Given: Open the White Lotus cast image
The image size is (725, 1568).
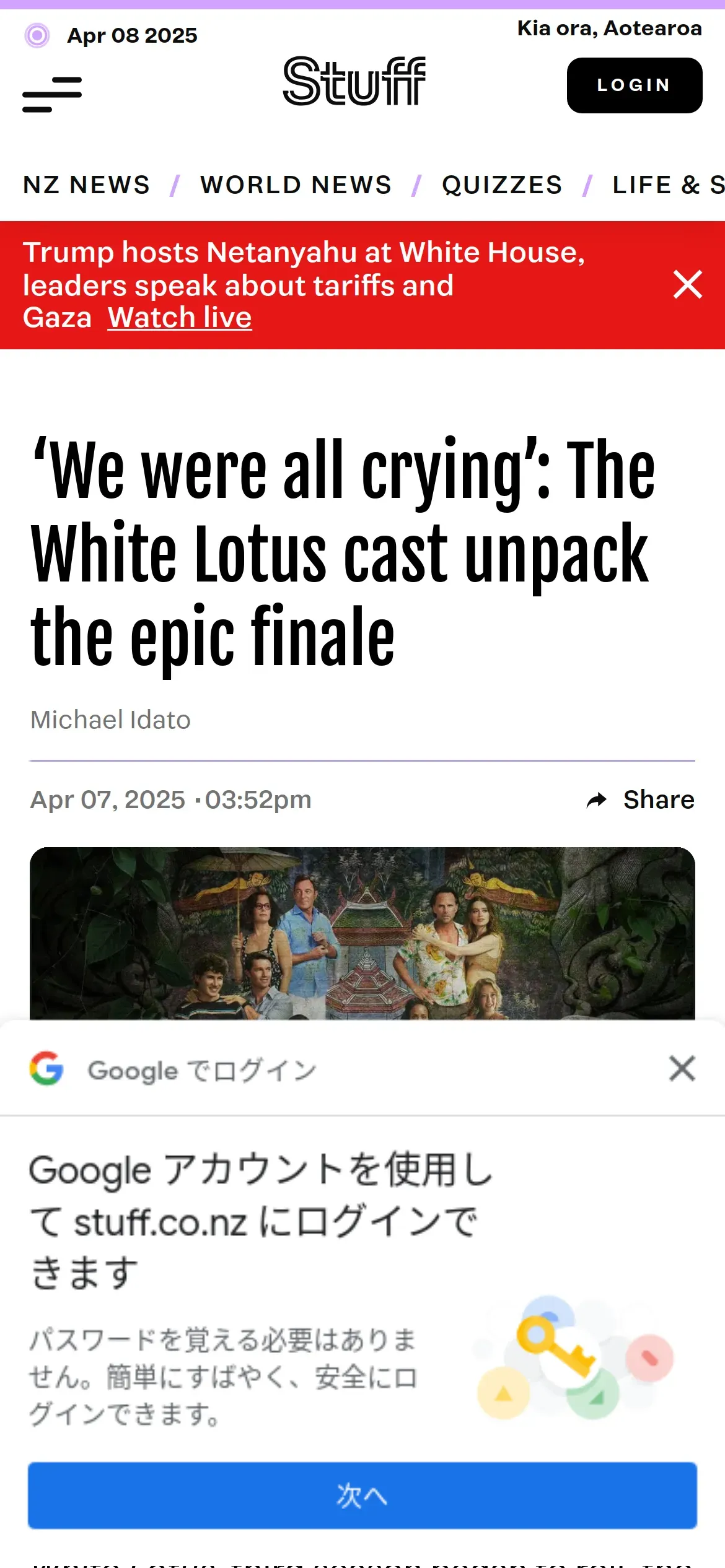Looking at the screenshot, I should point(362,933).
